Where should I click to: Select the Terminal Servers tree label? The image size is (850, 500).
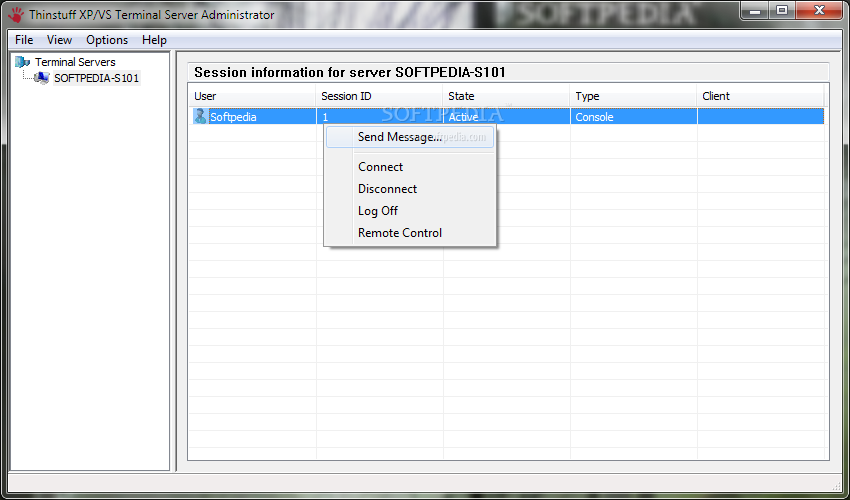(x=75, y=62)
